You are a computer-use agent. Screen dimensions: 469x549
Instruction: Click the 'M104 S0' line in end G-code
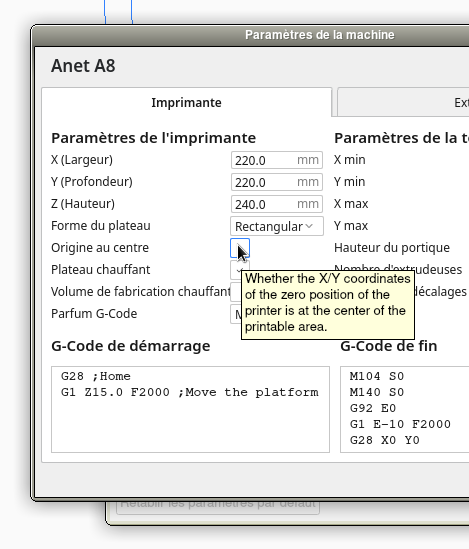pyautogui.click(x=377, y=376)
